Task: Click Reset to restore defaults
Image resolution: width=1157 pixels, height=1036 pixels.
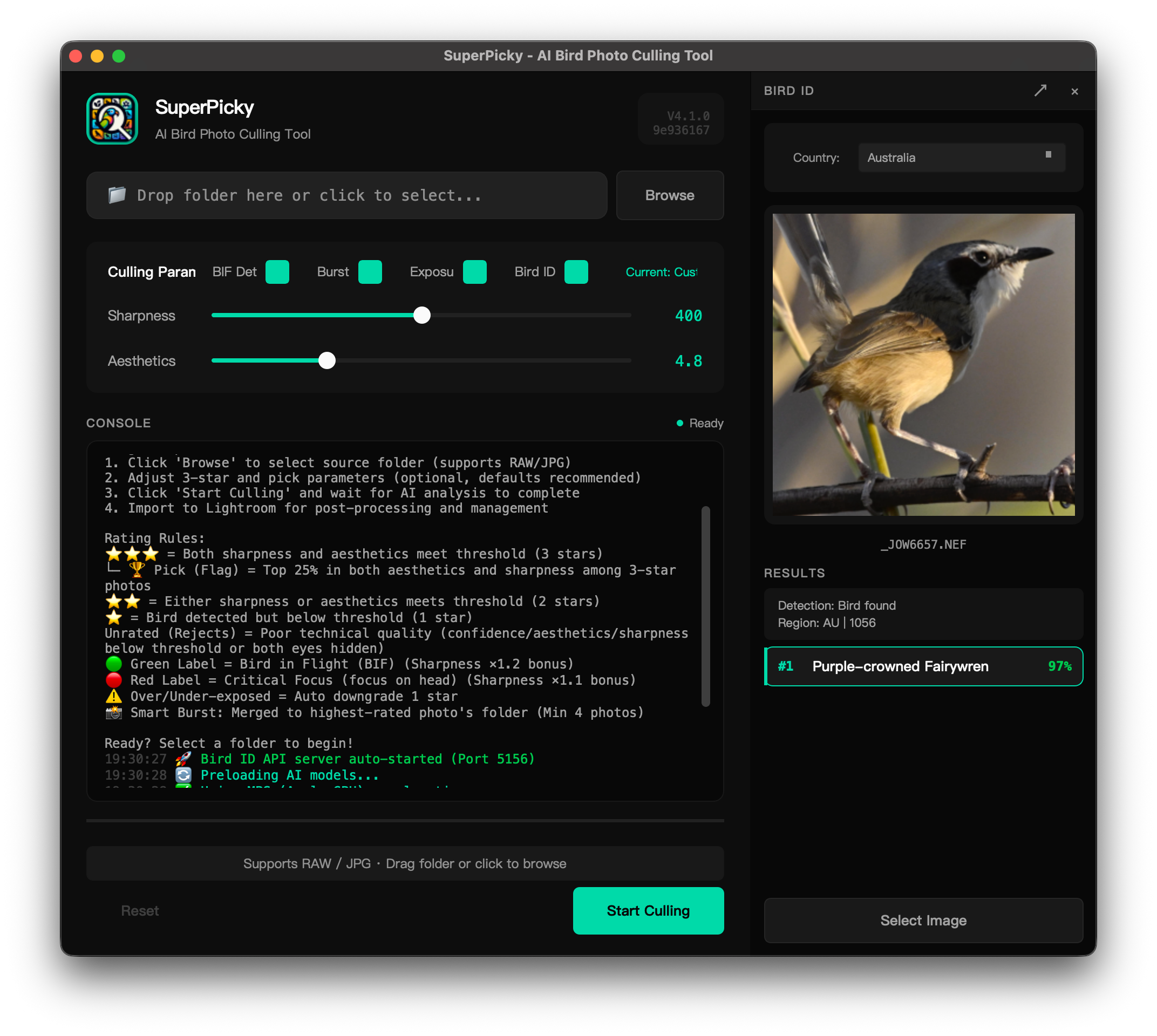Action: 140,910
